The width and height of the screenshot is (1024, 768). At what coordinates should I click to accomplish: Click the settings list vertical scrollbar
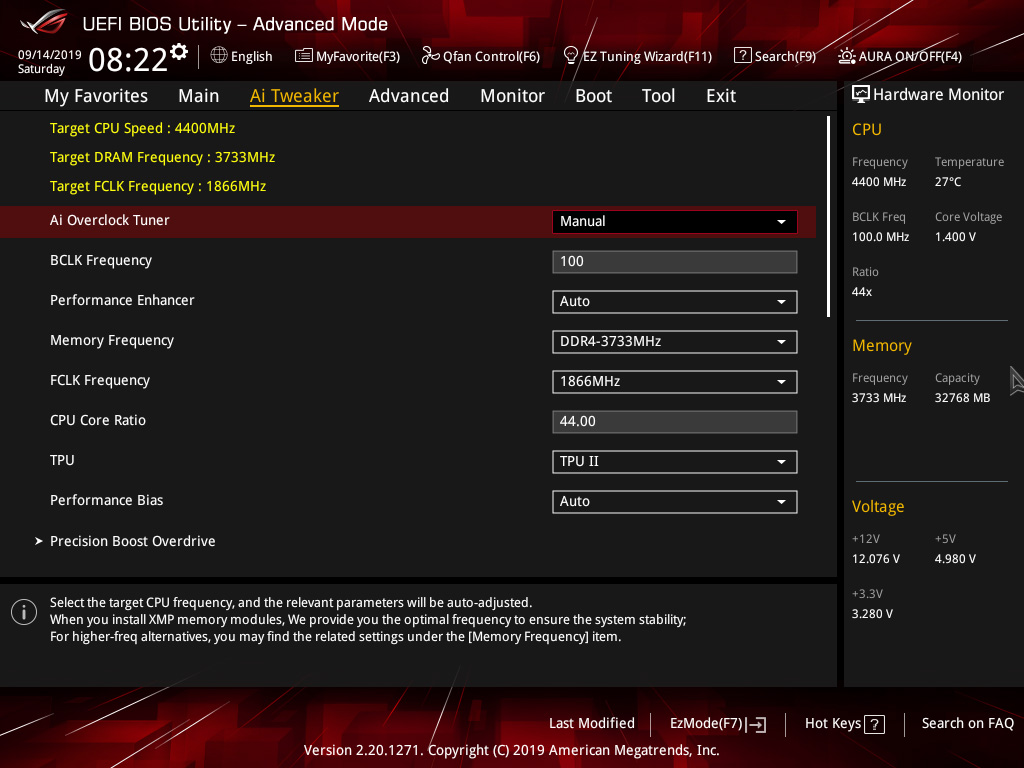[x=828, y=217]
